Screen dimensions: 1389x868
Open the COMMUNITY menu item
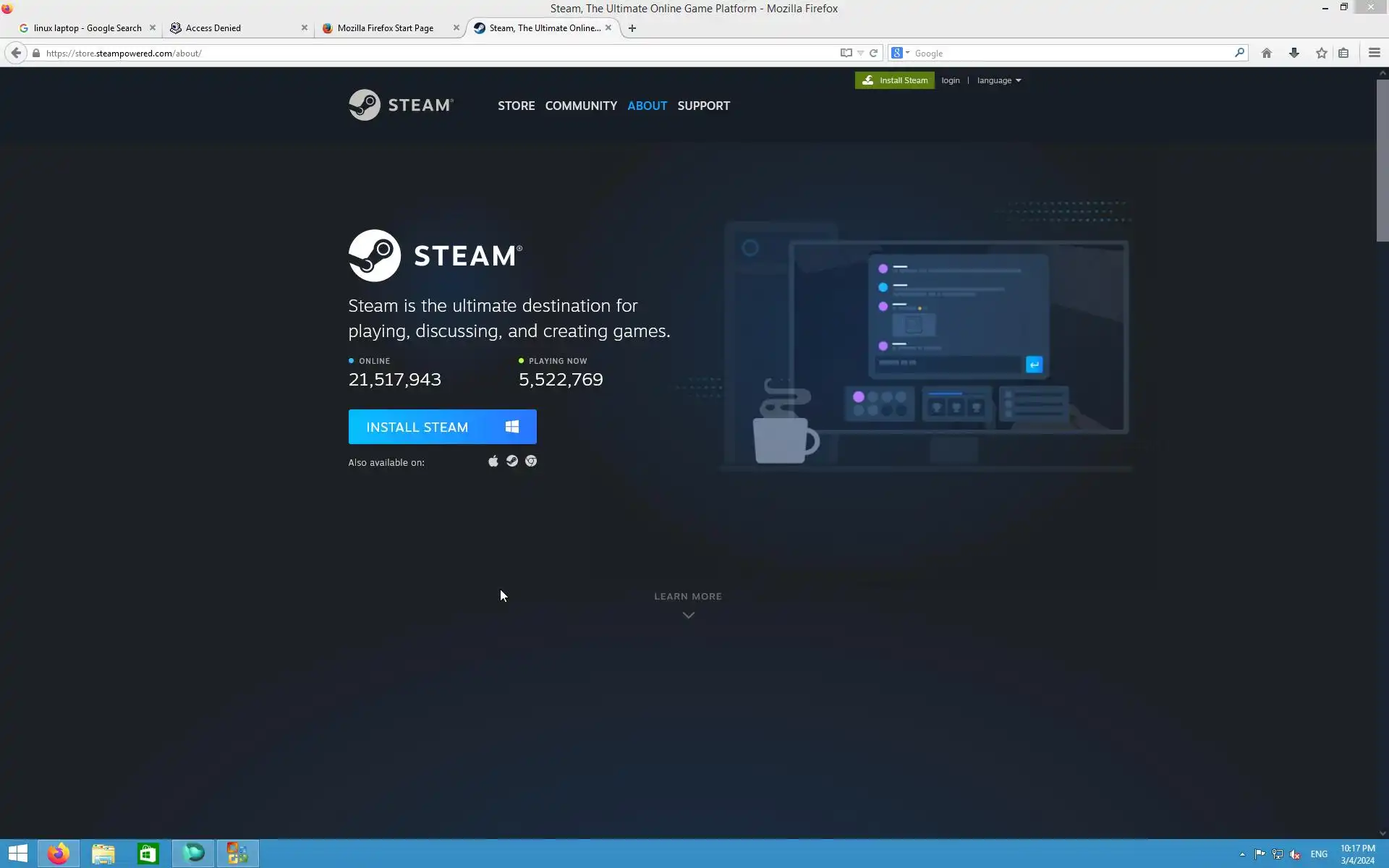tap(581, 106)
